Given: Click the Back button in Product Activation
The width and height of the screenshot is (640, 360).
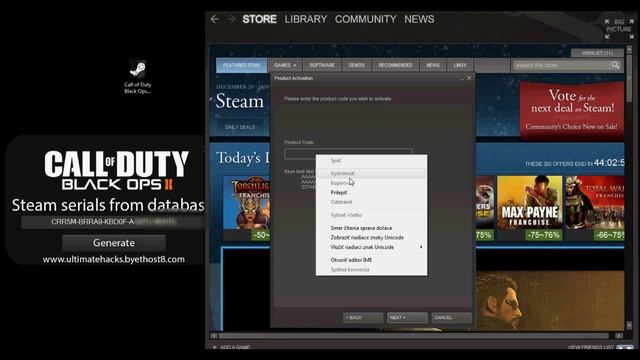Looking at the screenshot, I should pos(363,318).
